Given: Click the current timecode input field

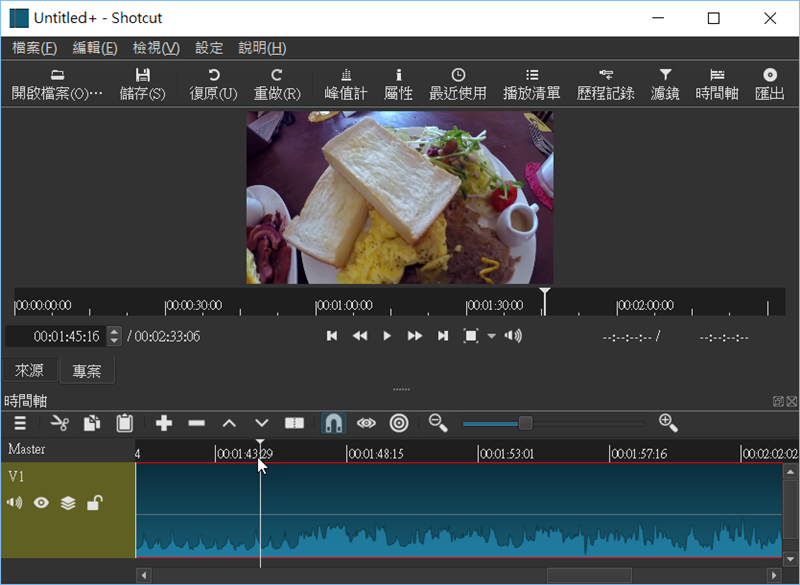Looking at the screenshot, I should coord(55,336).
